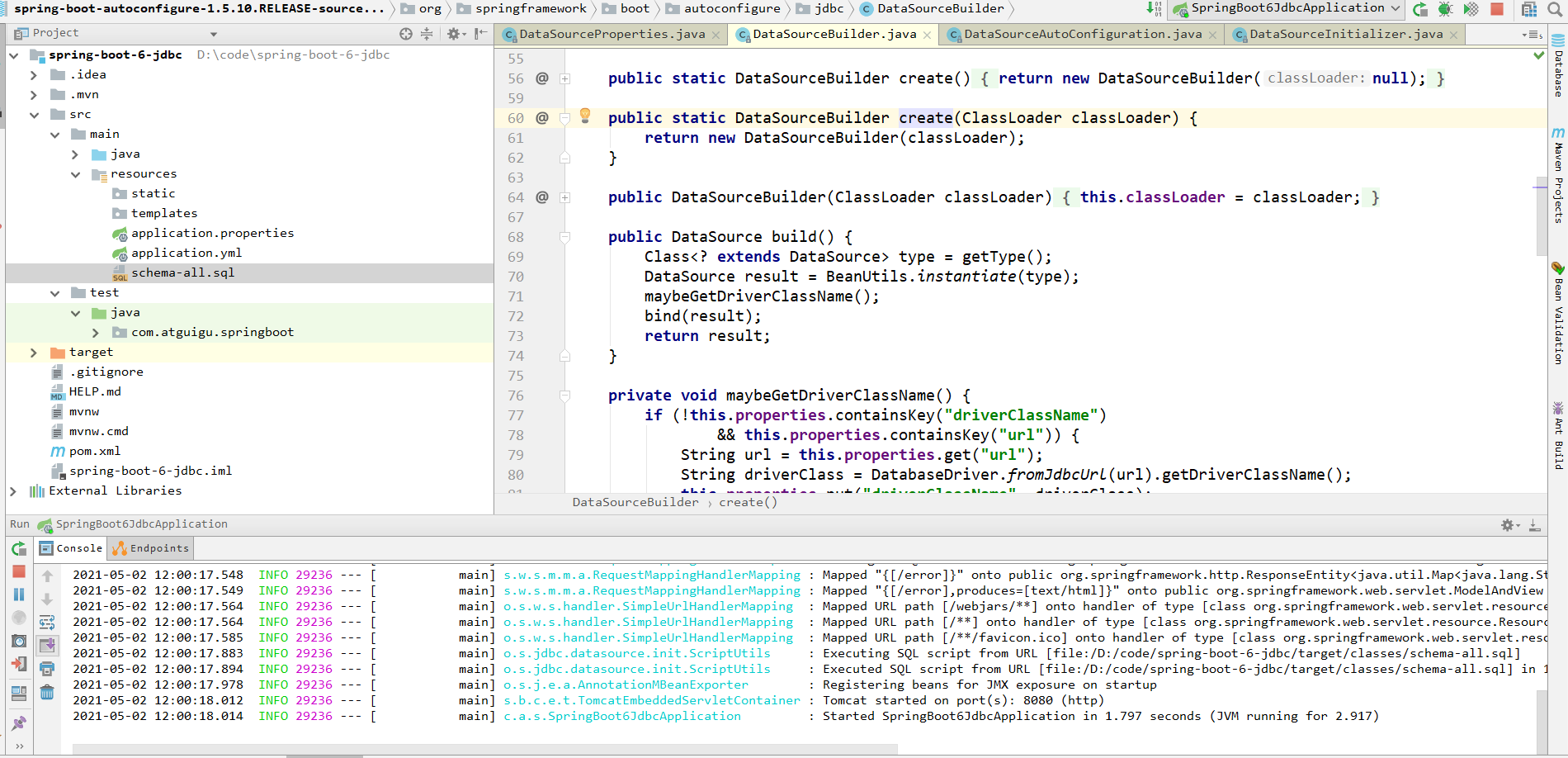The image size is (1568, 758).
Task: Toggle scroll to end of console
Action: click(x=47, y=645)
